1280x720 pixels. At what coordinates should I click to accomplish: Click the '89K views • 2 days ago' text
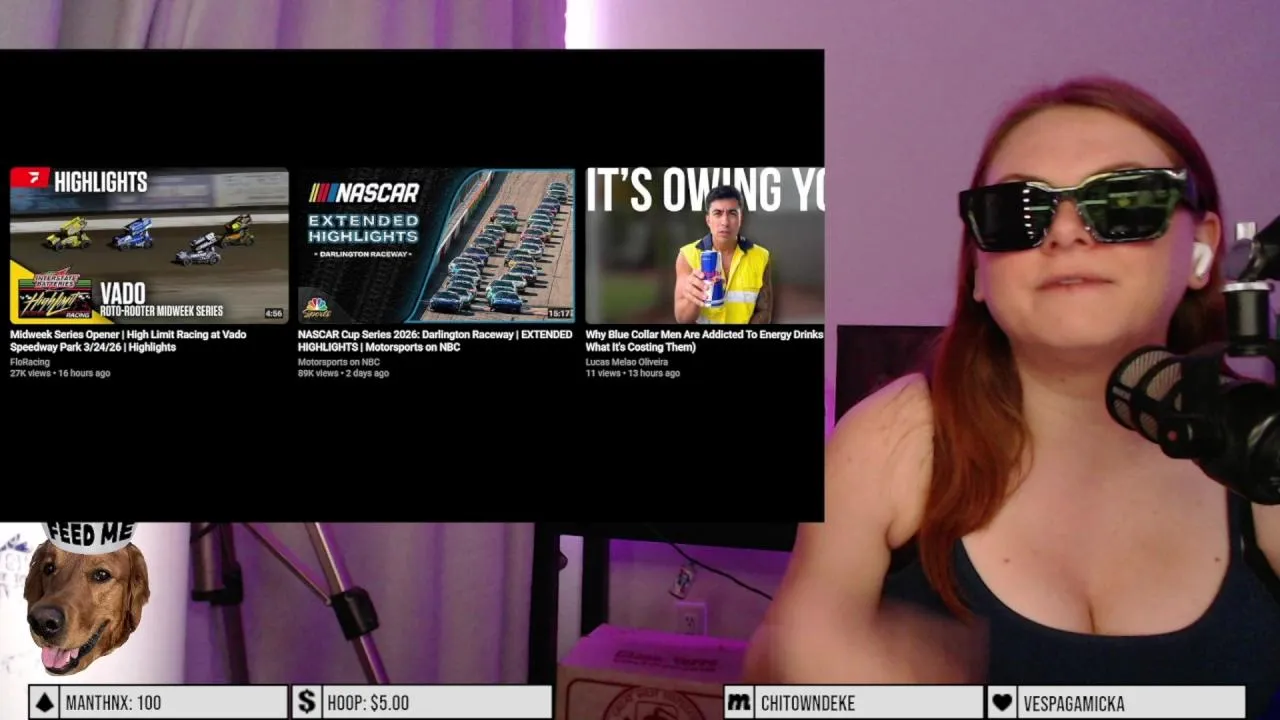pyautogui.click(x=343, y=373)
